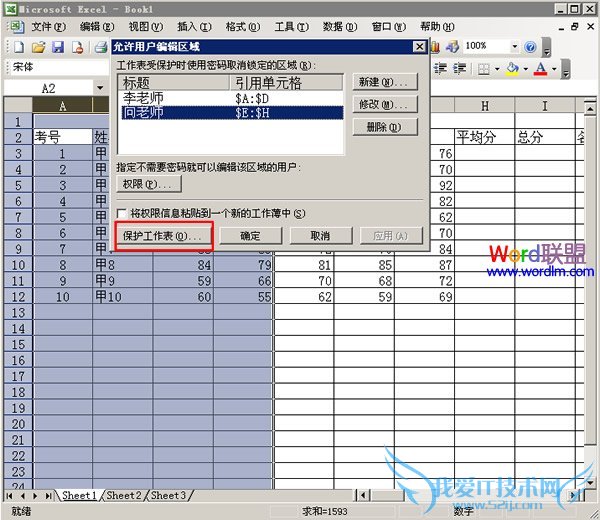This screenshot has width=600, height=520.
Task: Go to the next sheet tab using the arrow
Action: [35, 496]
